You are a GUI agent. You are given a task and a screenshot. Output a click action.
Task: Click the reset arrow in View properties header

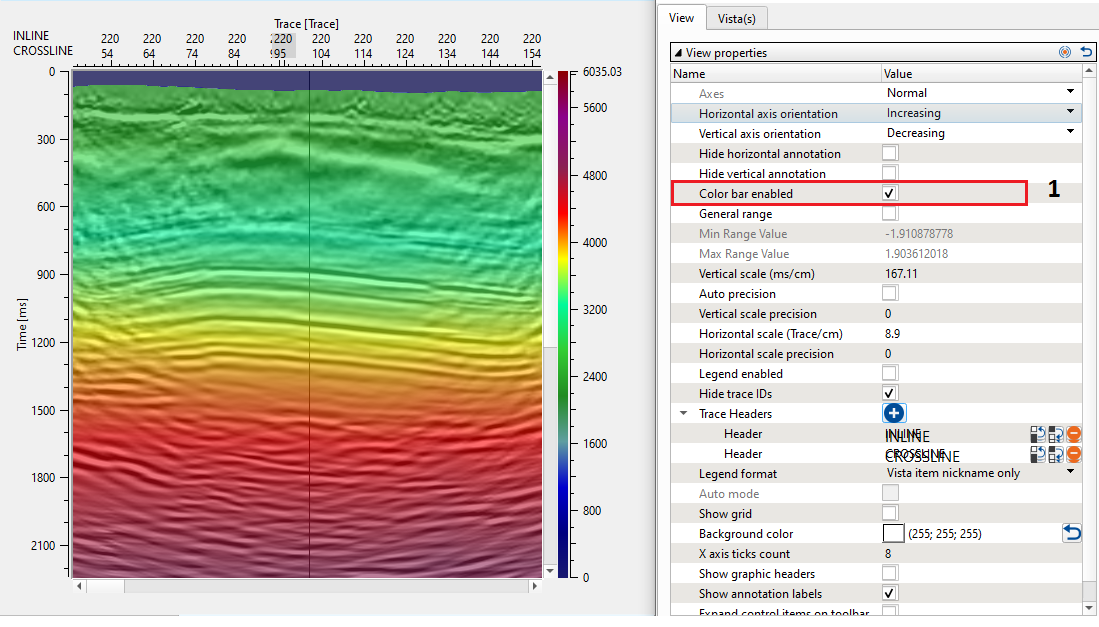(x=1086, y=52)
